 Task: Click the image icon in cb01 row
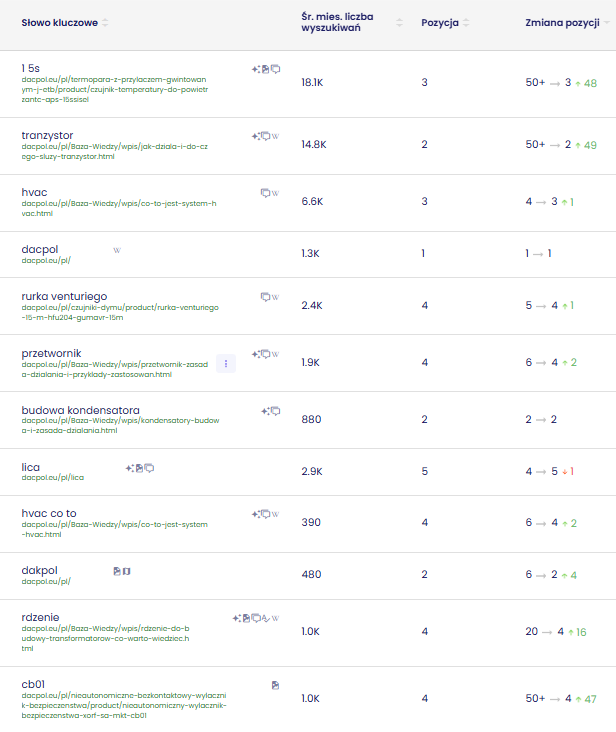275,685
